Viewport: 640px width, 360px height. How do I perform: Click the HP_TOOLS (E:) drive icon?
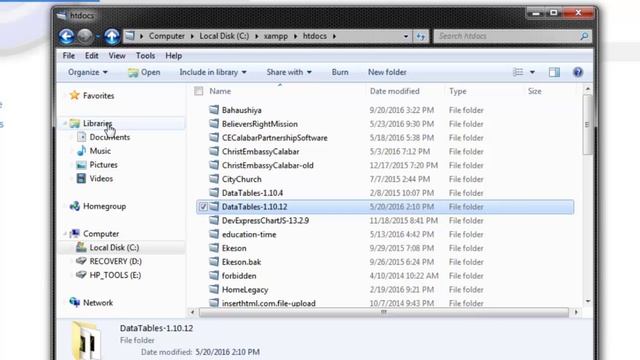81,275
